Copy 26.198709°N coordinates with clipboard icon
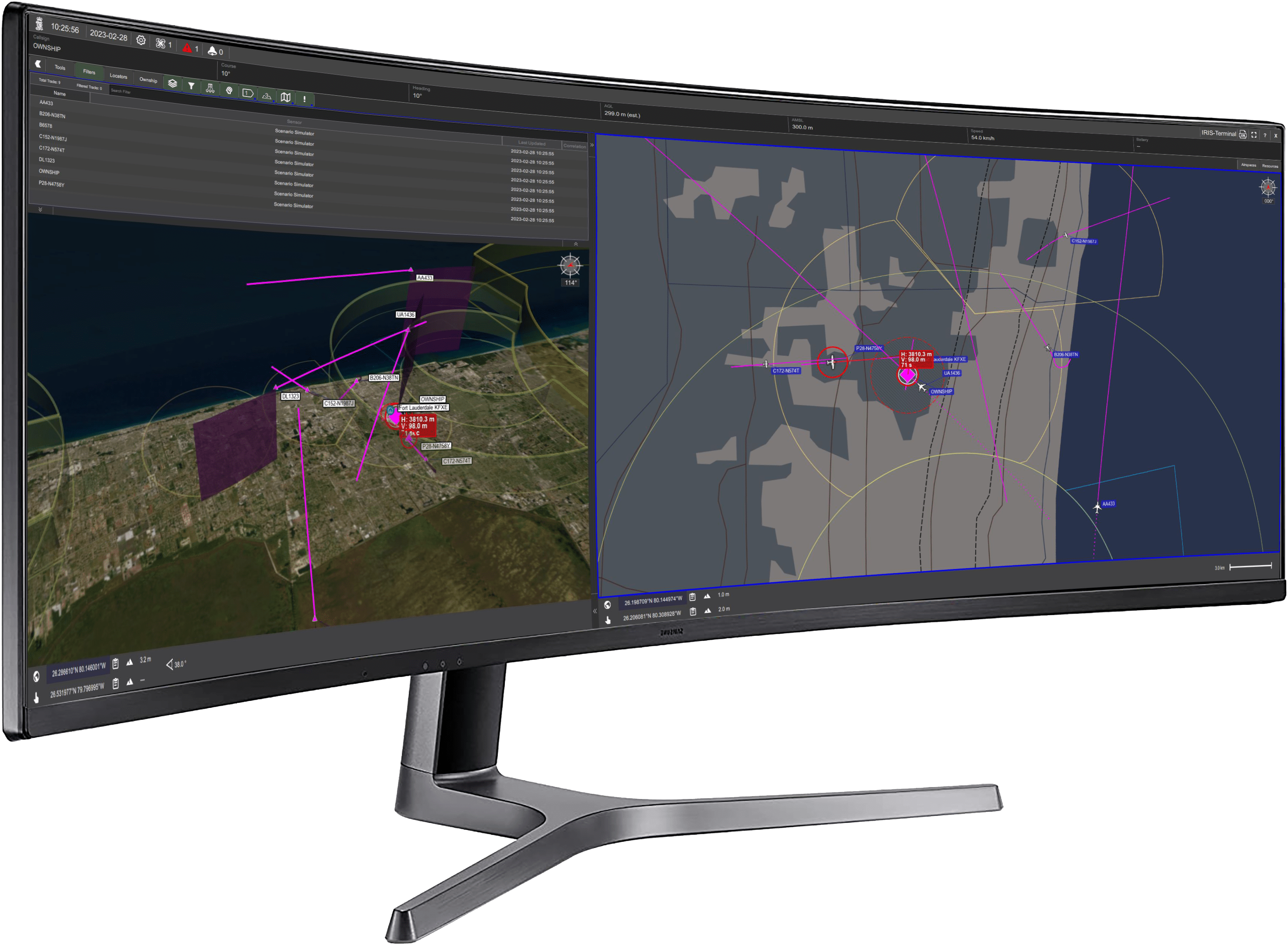Viewport: 1288px width, 945px height. click(x=692, y=597)
